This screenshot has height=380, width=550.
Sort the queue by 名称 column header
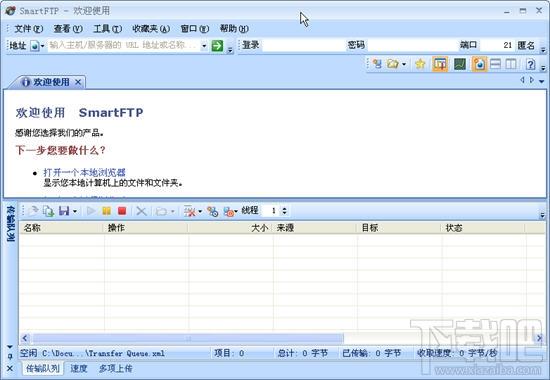tap(62, 228)
